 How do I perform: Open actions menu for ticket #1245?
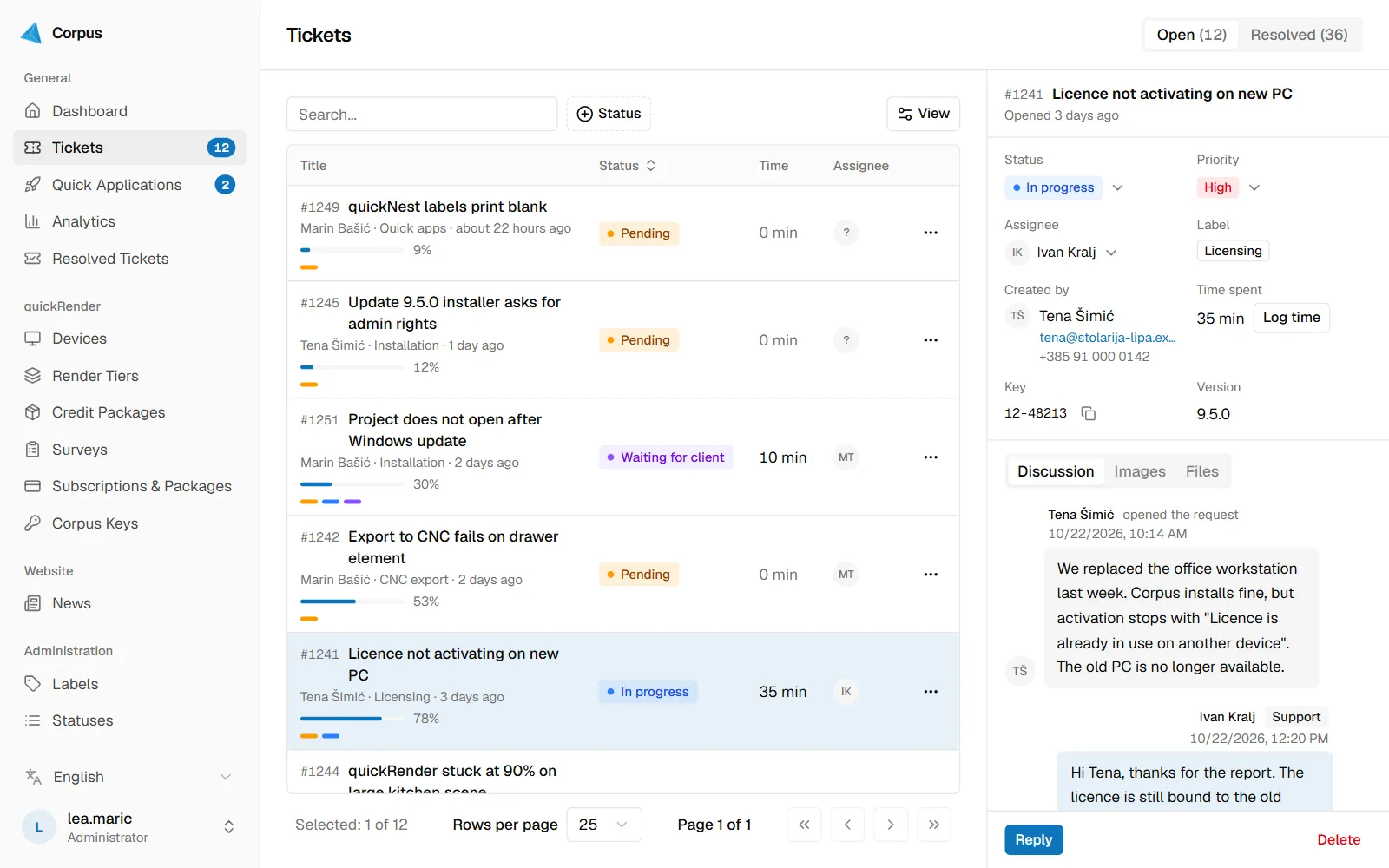(931, 340)
